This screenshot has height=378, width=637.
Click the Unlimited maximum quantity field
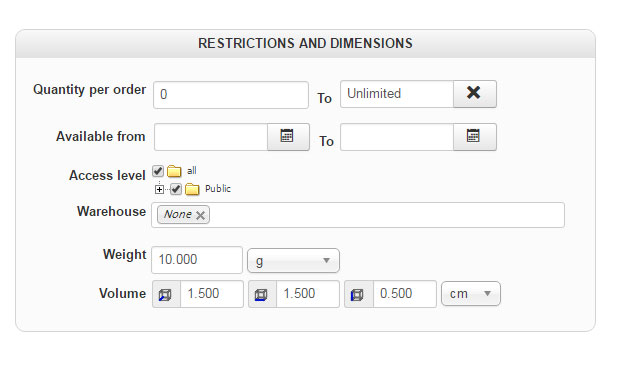(x=397, y=94)
